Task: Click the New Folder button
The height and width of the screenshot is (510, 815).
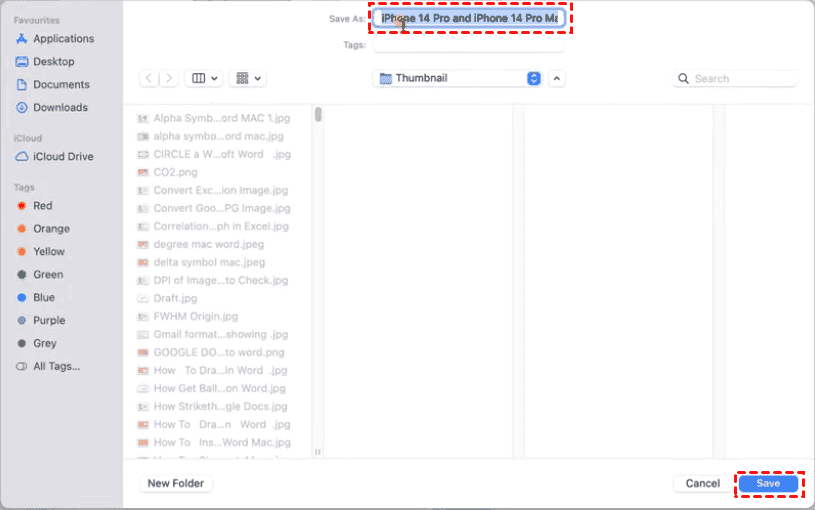Action: click(176, 483)
